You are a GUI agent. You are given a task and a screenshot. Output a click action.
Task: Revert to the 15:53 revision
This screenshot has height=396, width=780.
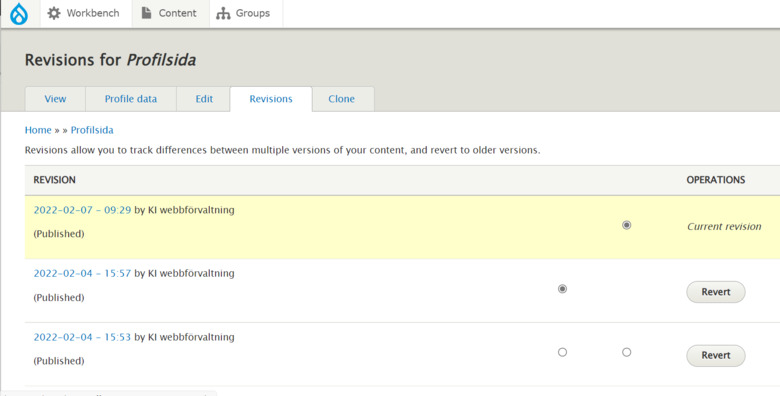[716, 355]
